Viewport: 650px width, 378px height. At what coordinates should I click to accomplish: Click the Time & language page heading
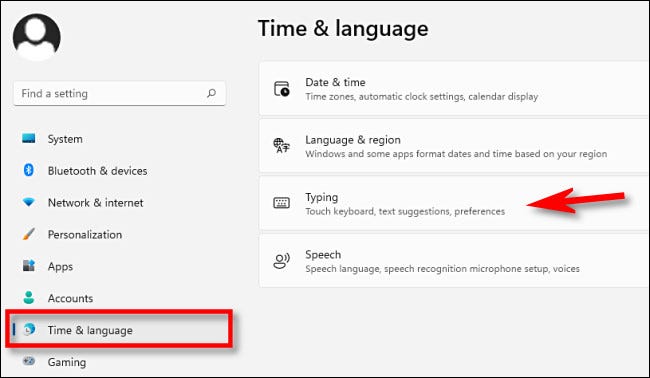tap(343, 29)
